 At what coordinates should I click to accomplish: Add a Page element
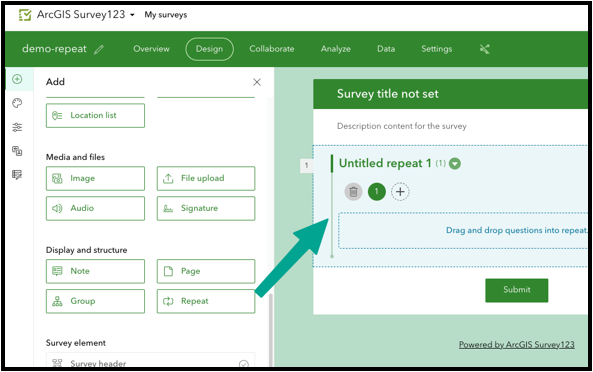(206, 271)
